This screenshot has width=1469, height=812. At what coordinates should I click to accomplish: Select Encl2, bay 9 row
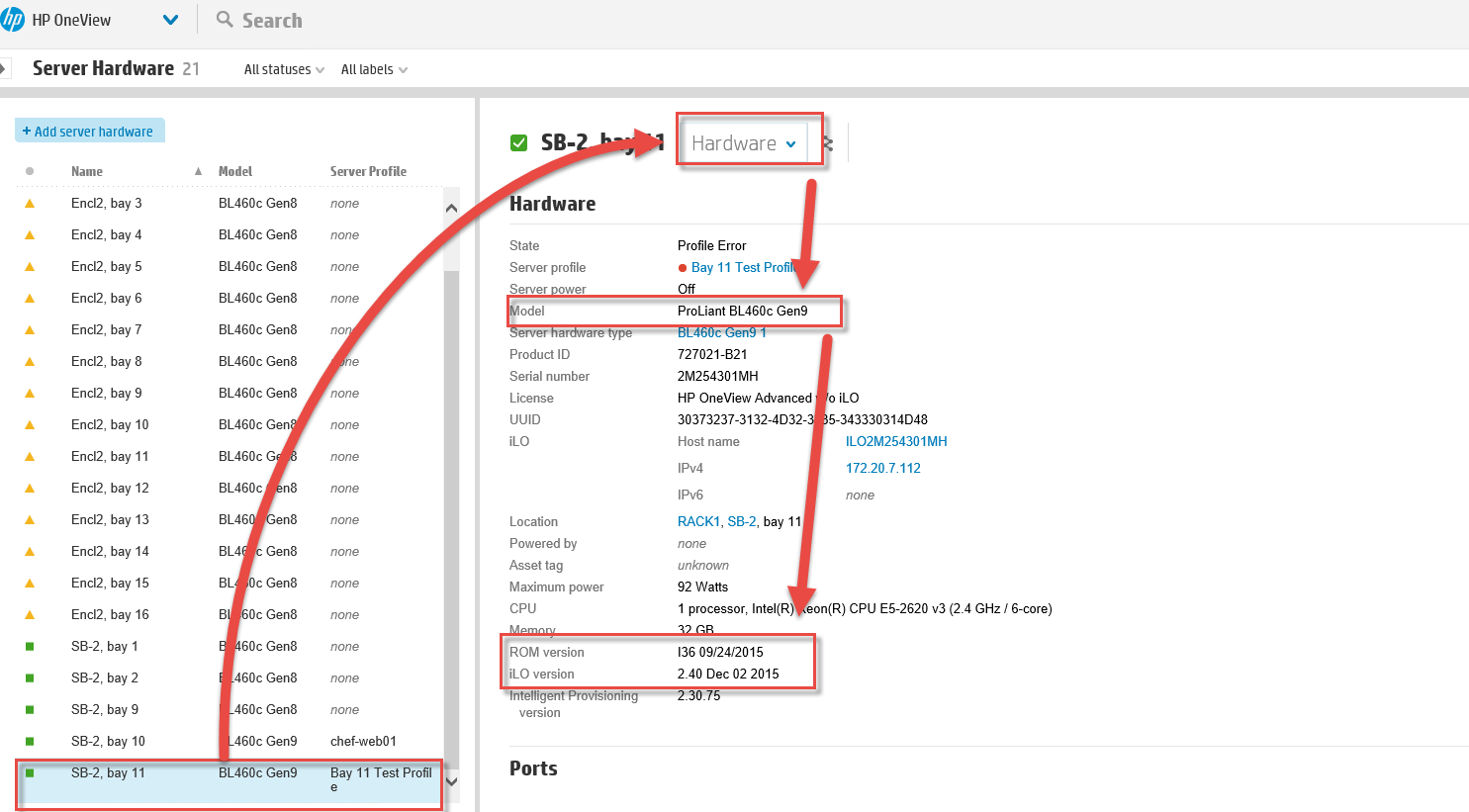(230, 393)
